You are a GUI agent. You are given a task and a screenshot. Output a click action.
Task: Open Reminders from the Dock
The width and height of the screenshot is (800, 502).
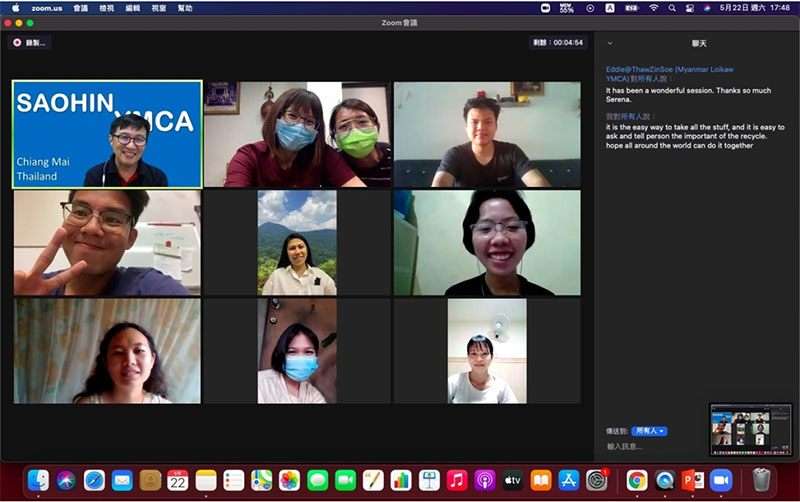[x=234, y=480]
